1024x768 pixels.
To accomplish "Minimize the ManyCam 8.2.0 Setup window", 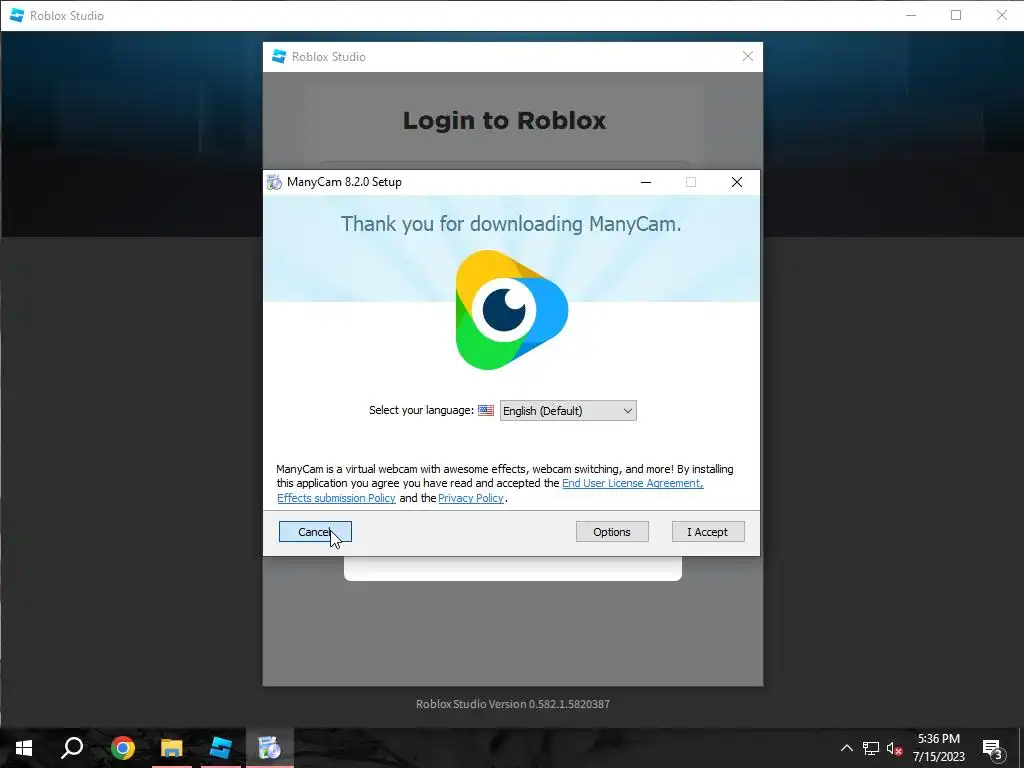I will 646,182.
